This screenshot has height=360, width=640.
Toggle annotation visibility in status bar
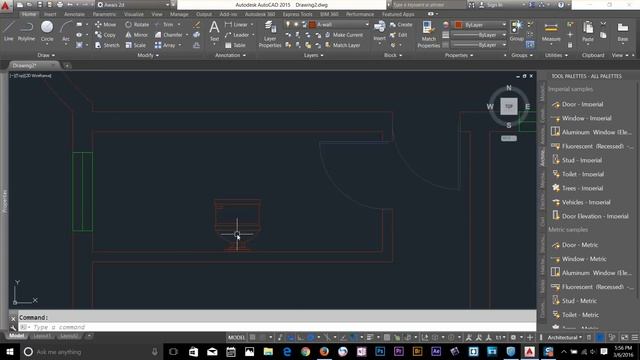coord(469,338)
